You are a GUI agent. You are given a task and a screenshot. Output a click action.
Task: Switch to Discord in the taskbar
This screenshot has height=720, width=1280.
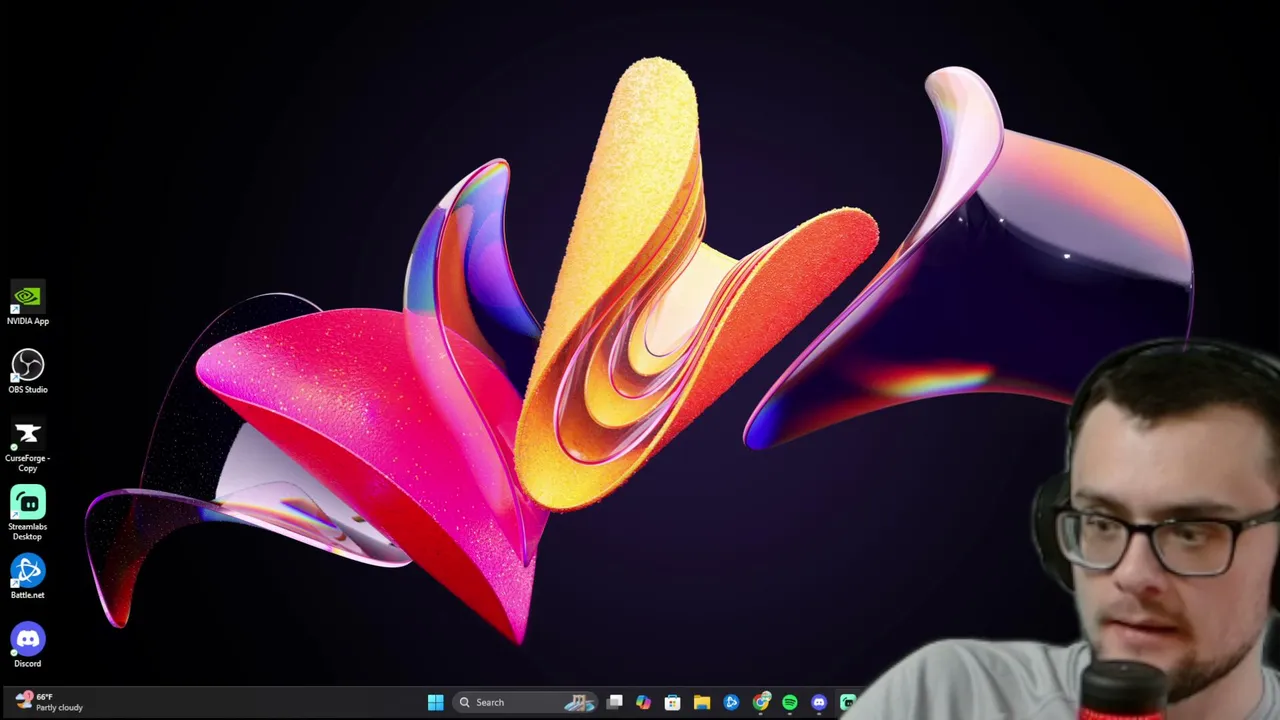[819, 703]
